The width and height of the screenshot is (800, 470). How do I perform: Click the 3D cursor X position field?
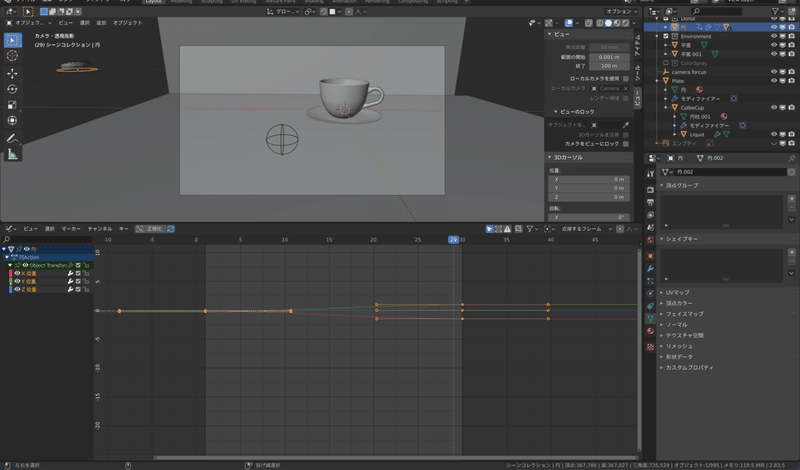(x=588, y=179)
